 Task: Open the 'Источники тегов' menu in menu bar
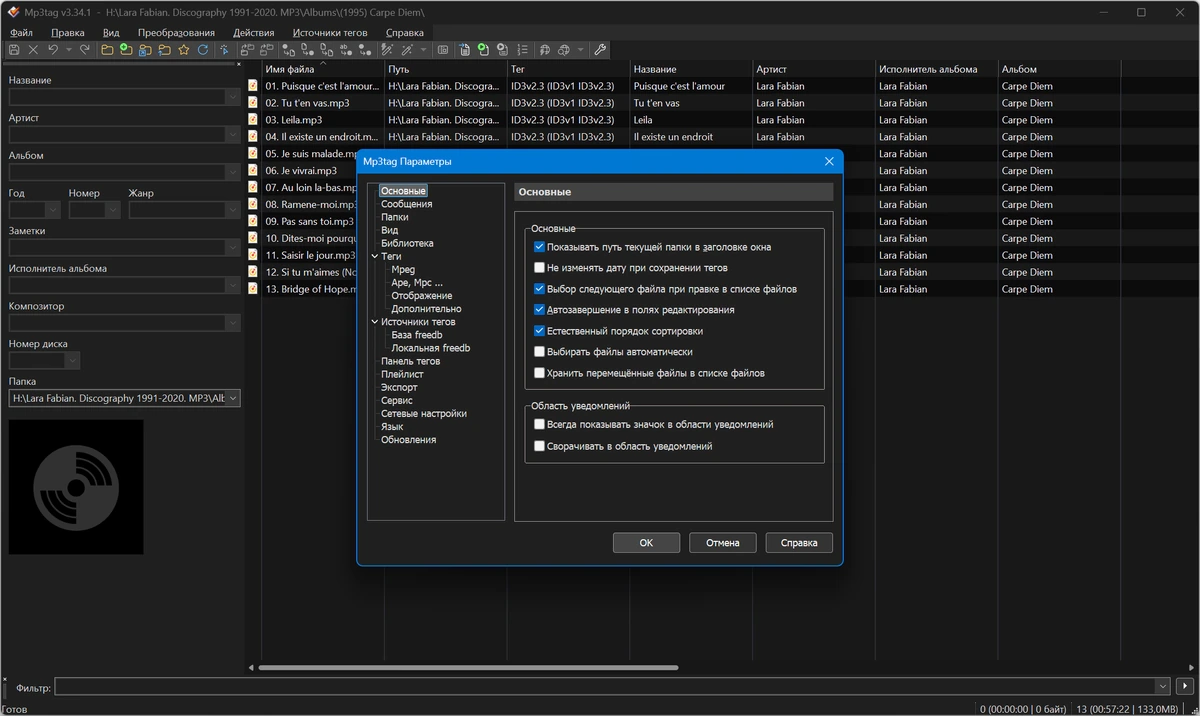click(330, 32)
